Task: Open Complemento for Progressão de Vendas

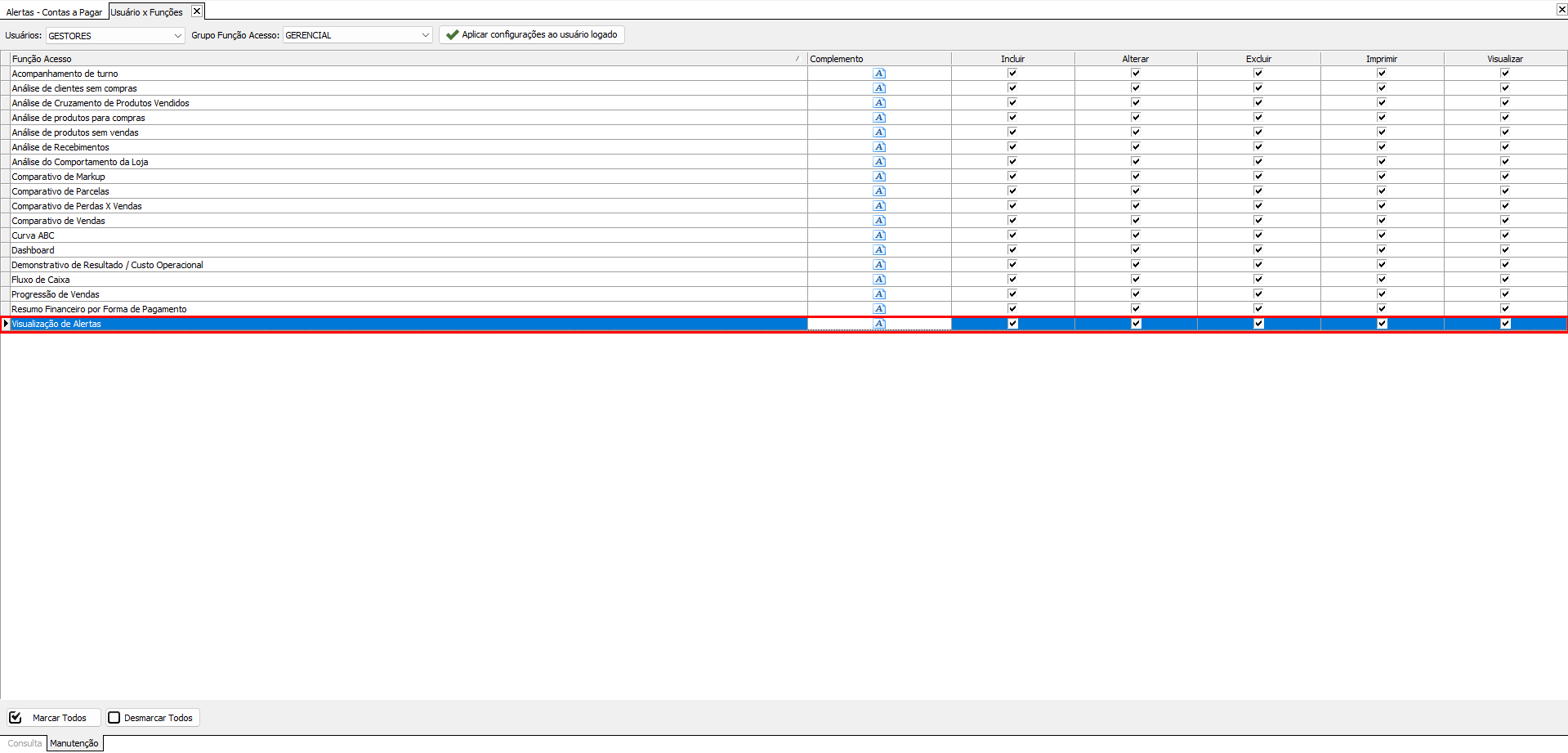Action: coord(879,294)
